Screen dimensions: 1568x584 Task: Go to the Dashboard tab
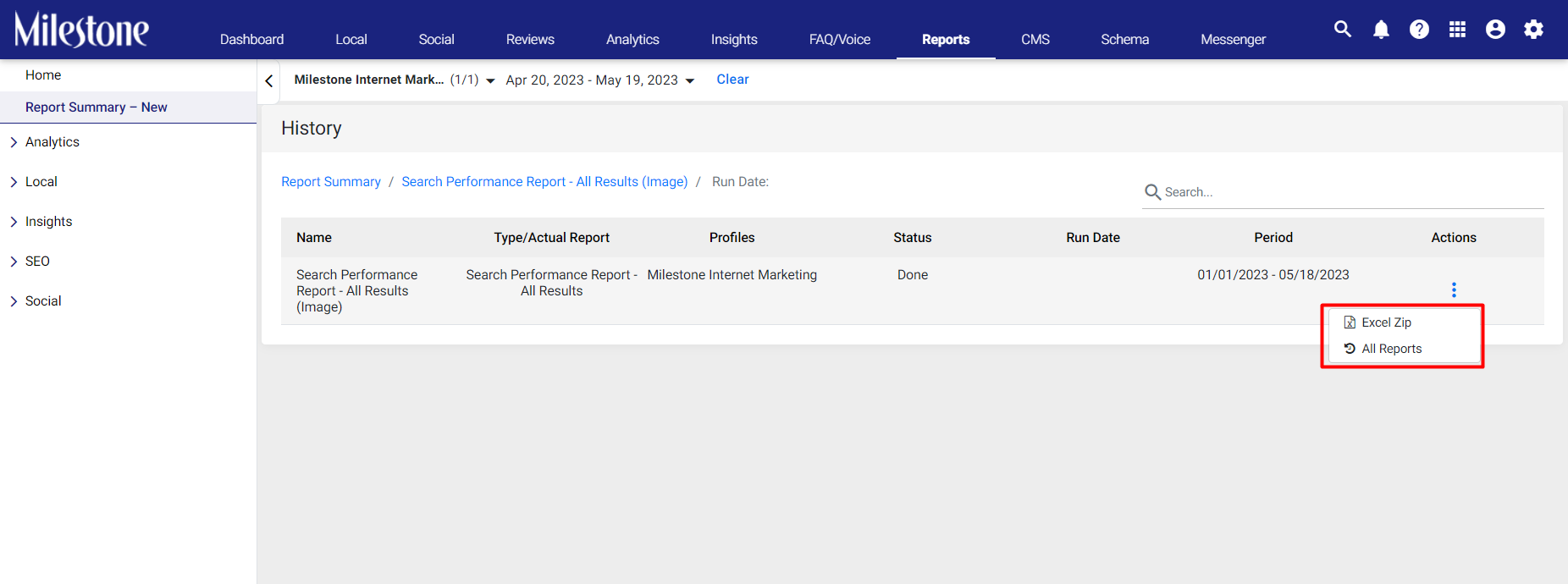tap(251, 39)
